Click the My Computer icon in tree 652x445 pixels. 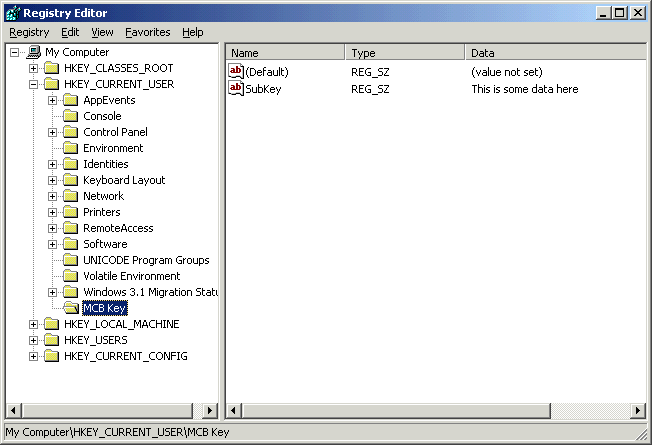(34, 52)
